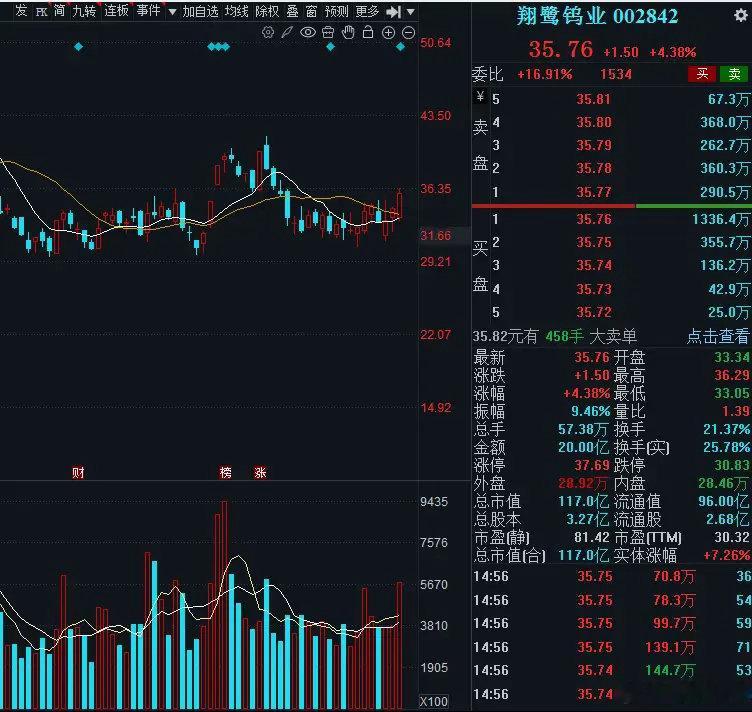Toggle 均线 moving averages
Image resolution: width=752 pixels, height=712 pixels.
click(x=236, y=11)
